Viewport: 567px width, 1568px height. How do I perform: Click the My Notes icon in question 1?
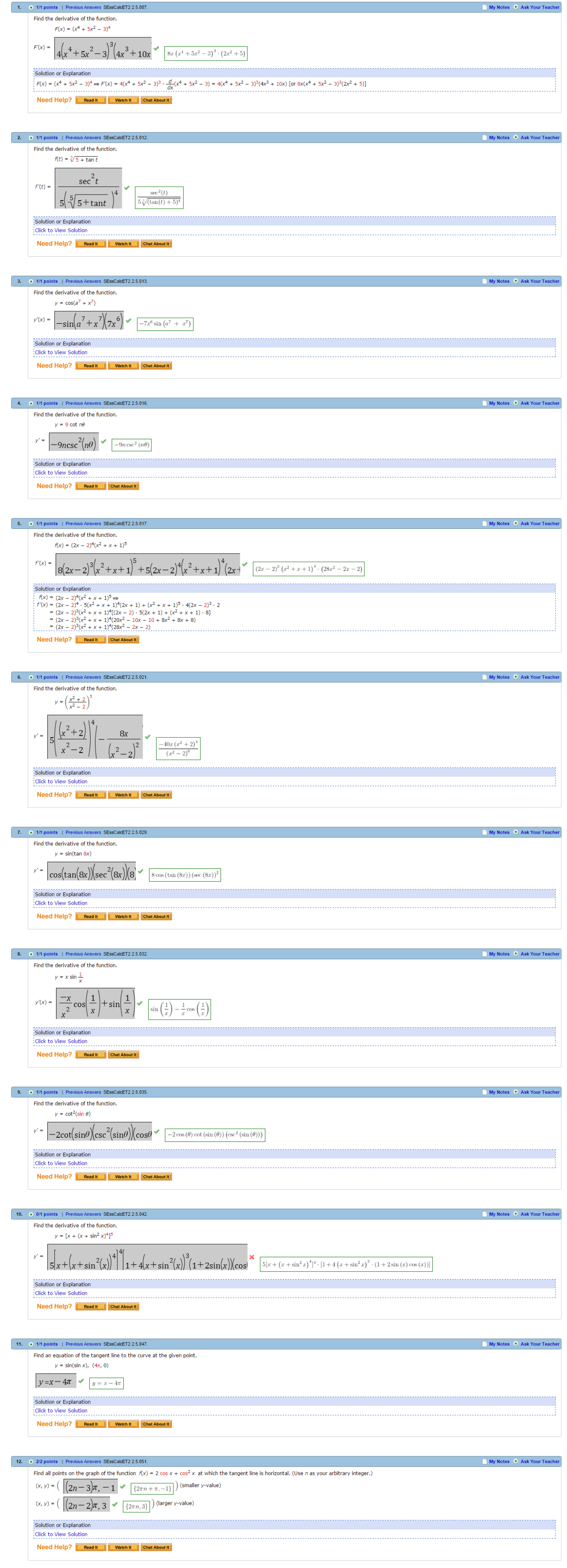pyautogui.click(x=484, y=7)
